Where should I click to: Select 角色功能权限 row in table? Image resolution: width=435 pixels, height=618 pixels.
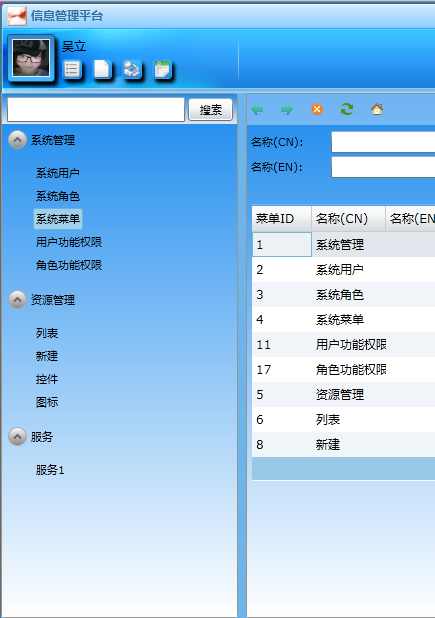pyautogui.click(x=344, y=369)
